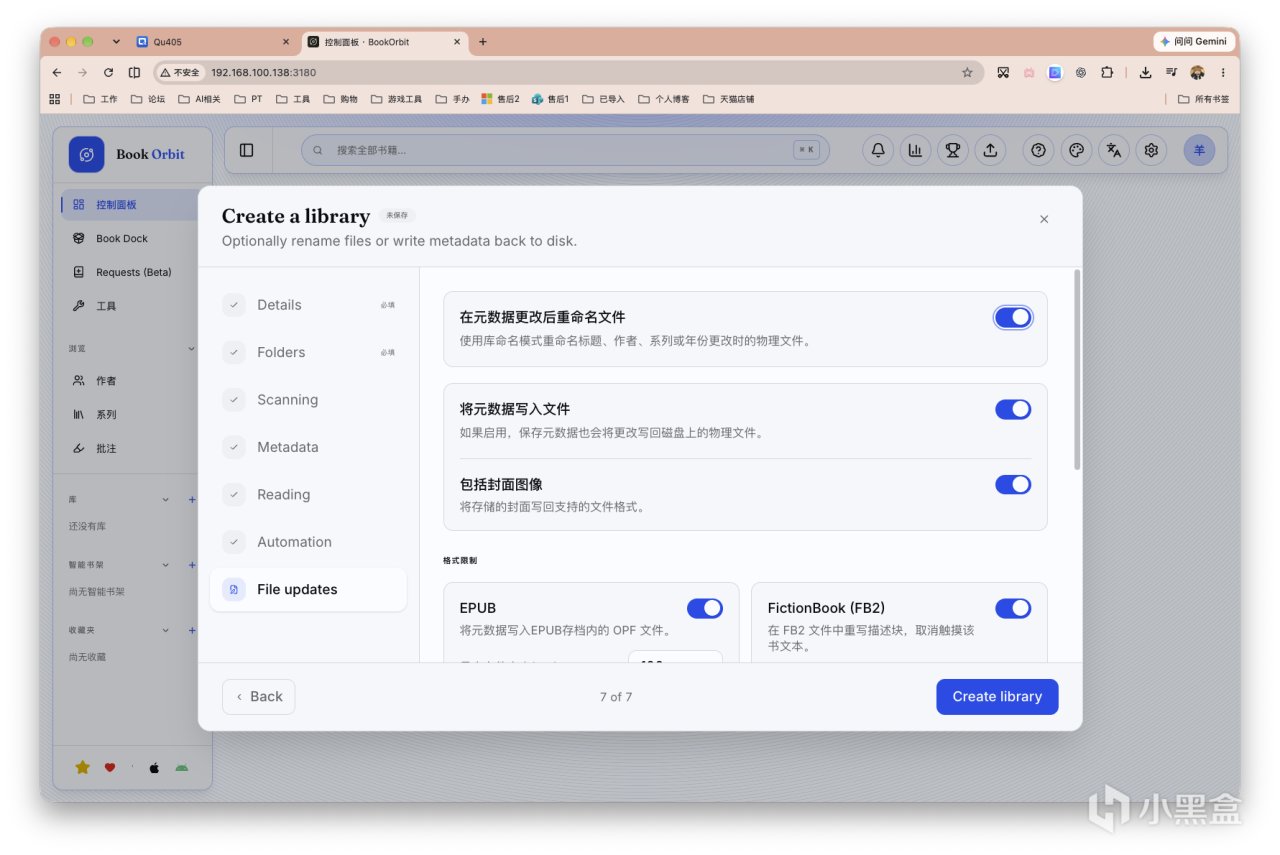Click the notifications bell icon
Viewport: 1280px width, 855px height.
(878, 150)
